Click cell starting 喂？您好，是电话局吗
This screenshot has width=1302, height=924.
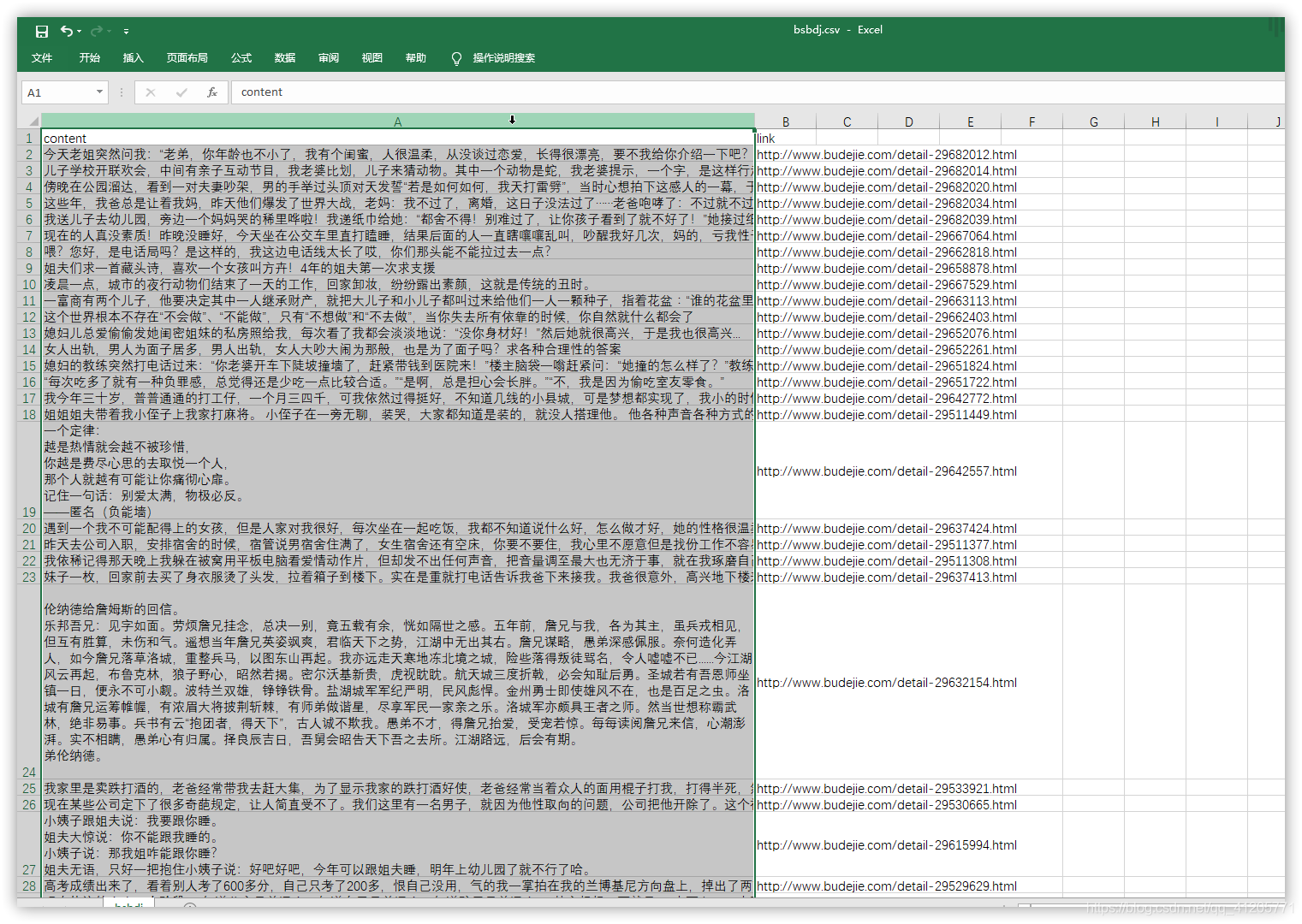point(398,252)
